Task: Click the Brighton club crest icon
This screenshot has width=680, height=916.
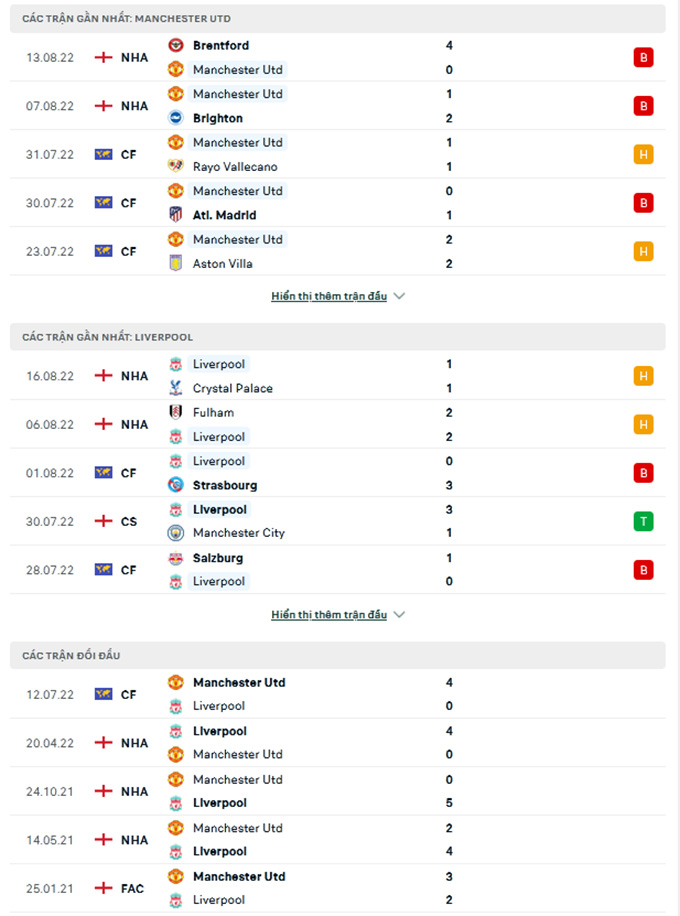Action: click(176, 118)
